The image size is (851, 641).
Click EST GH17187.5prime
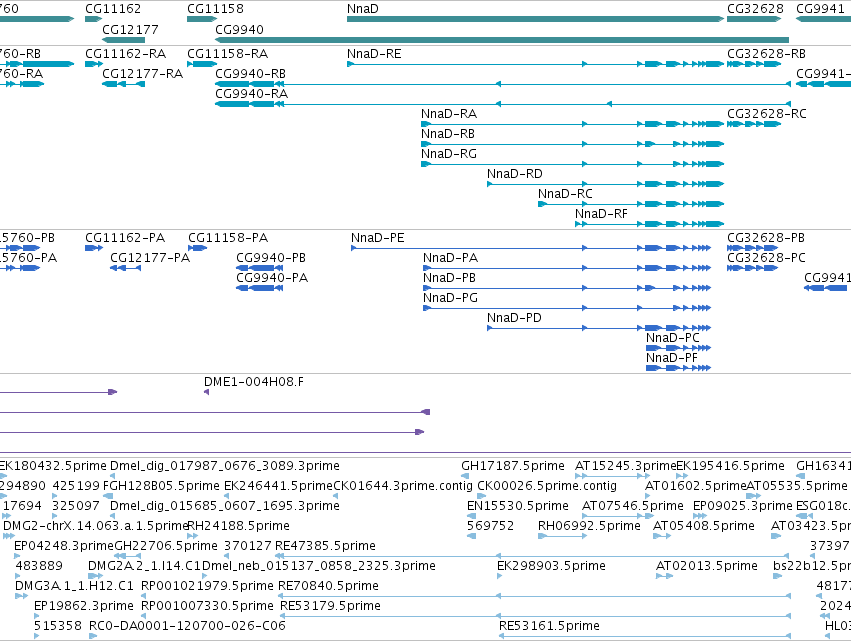tap(513, 466)
